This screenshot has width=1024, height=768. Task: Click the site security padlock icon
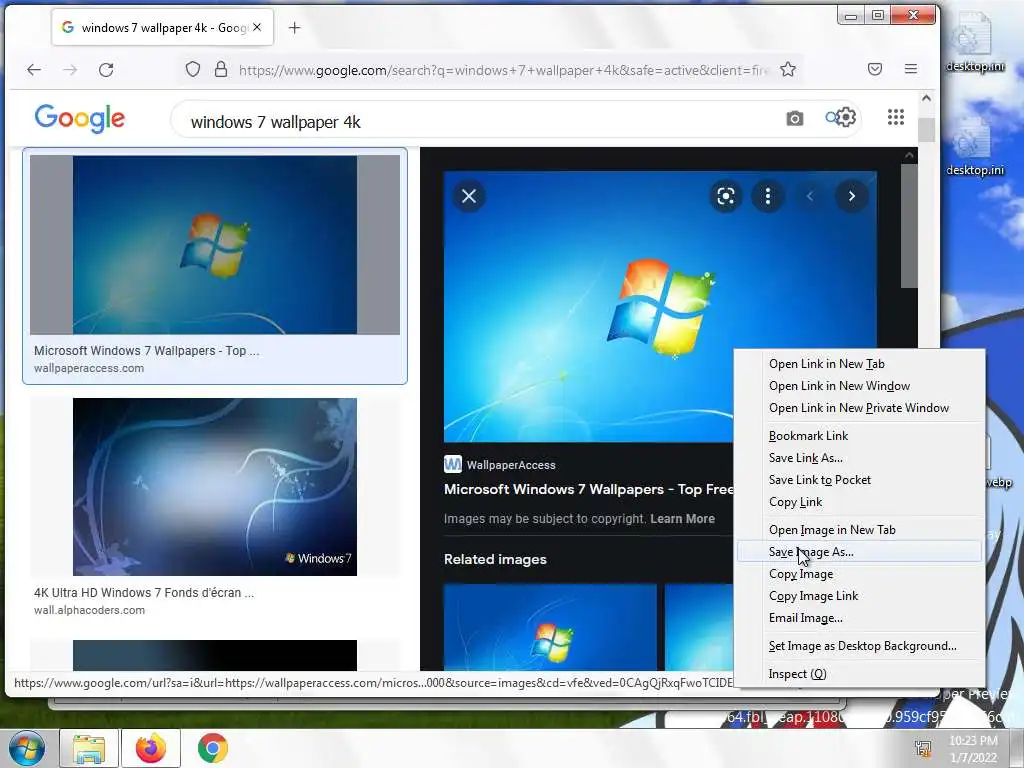click(221, 69)
